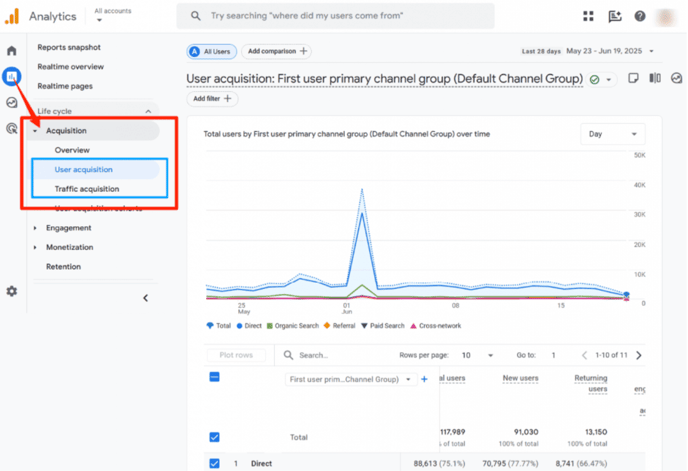Collapse the Life cycle section
Image resolution: width=688 pixels, height=471 pixels.
pyautogui.click(x=148, y=111)
